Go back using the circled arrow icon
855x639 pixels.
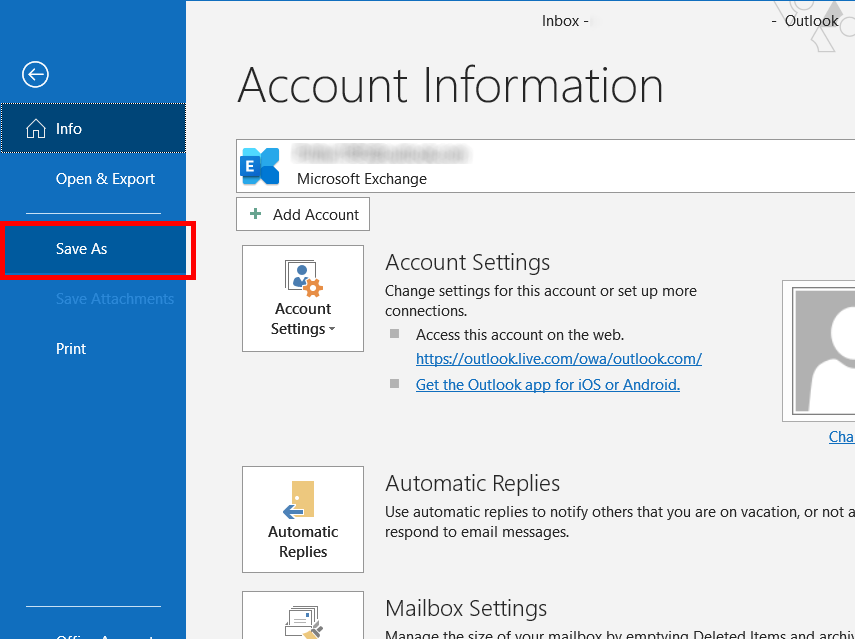tap(35, 74)
